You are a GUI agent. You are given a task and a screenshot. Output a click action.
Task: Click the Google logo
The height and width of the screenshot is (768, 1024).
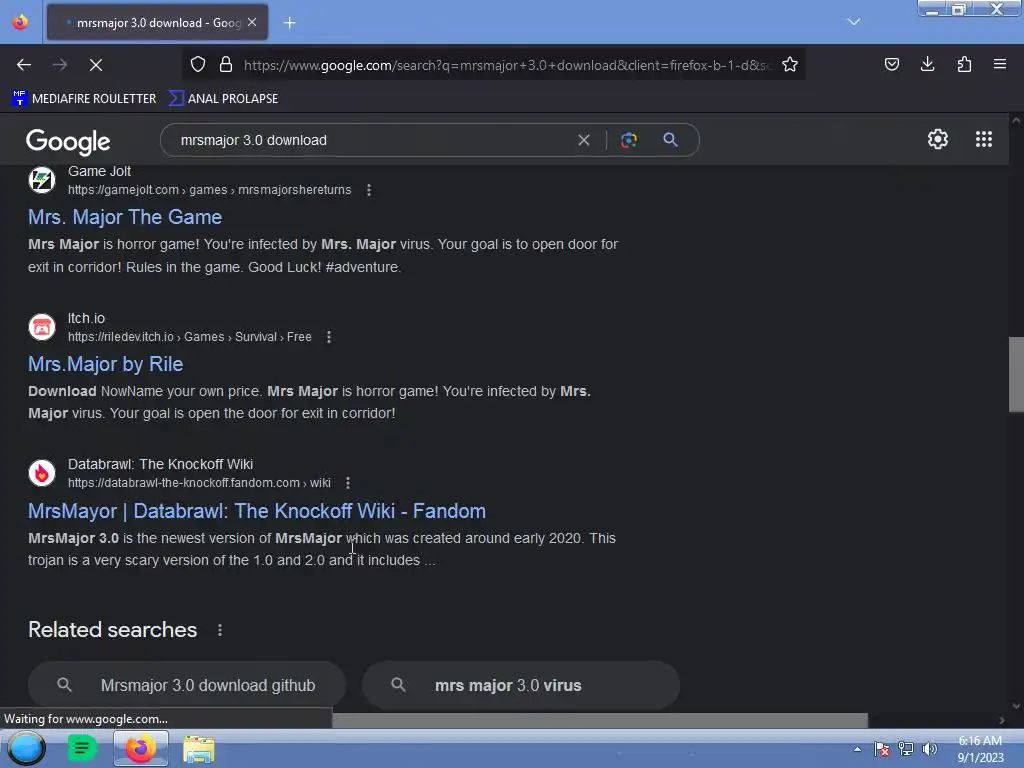(68, 141)
